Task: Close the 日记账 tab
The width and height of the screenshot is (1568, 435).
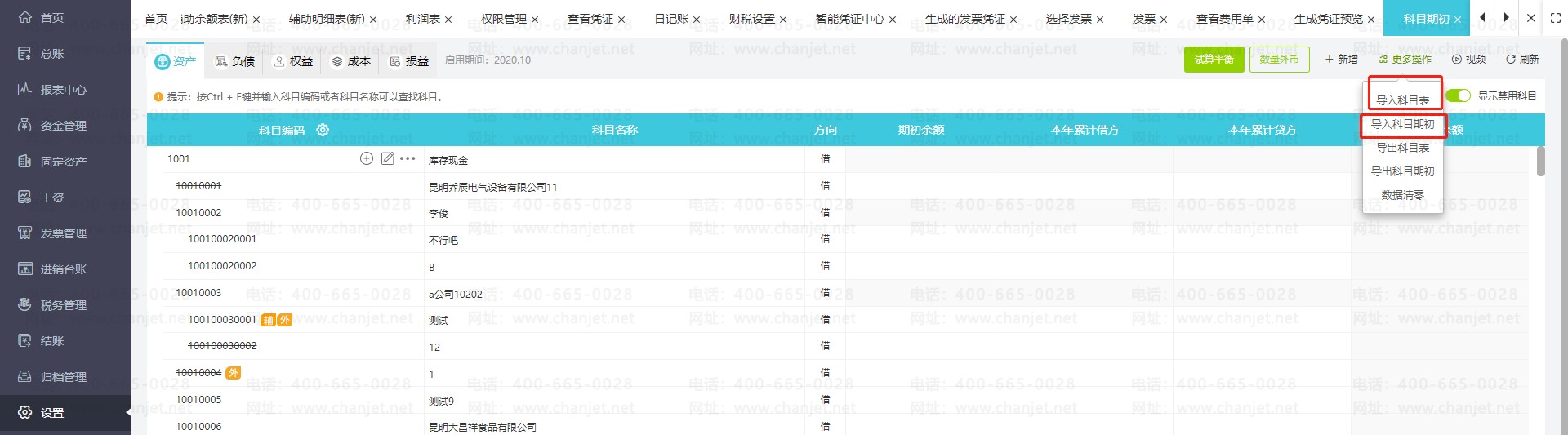Action: (x=697, y=20)
